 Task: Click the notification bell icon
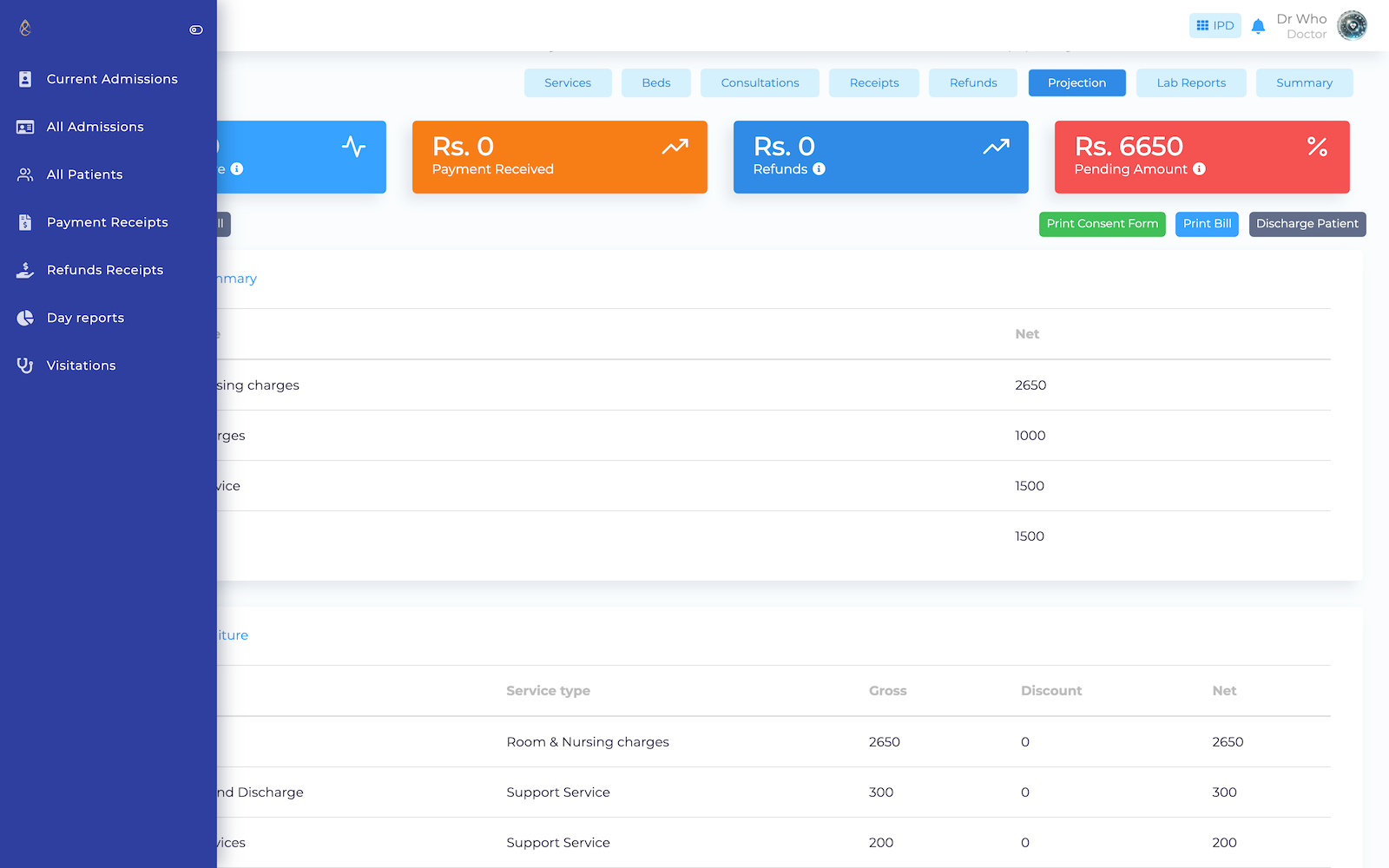(x=1258, y=26)
